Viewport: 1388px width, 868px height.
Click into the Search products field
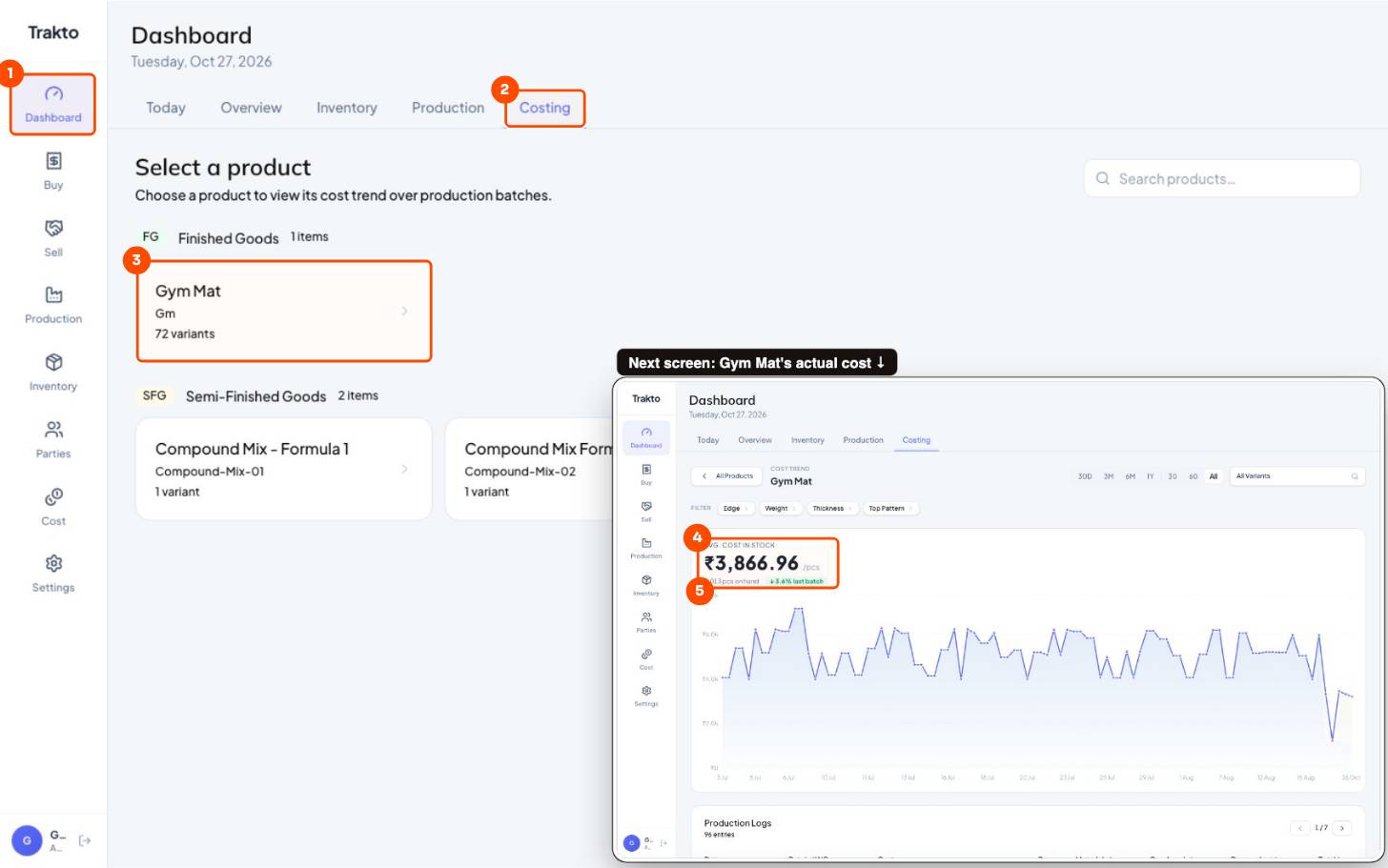click(1222, 178)
